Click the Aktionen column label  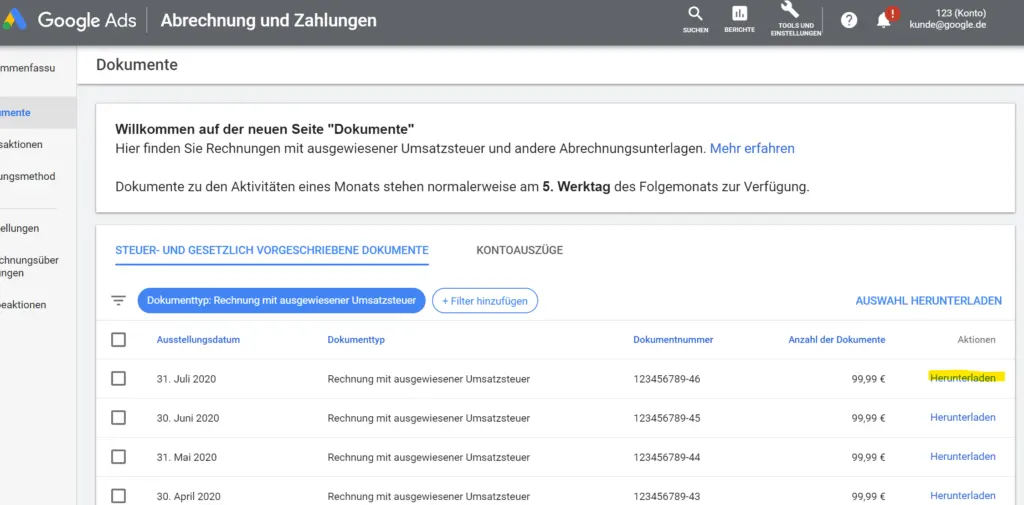976,340
